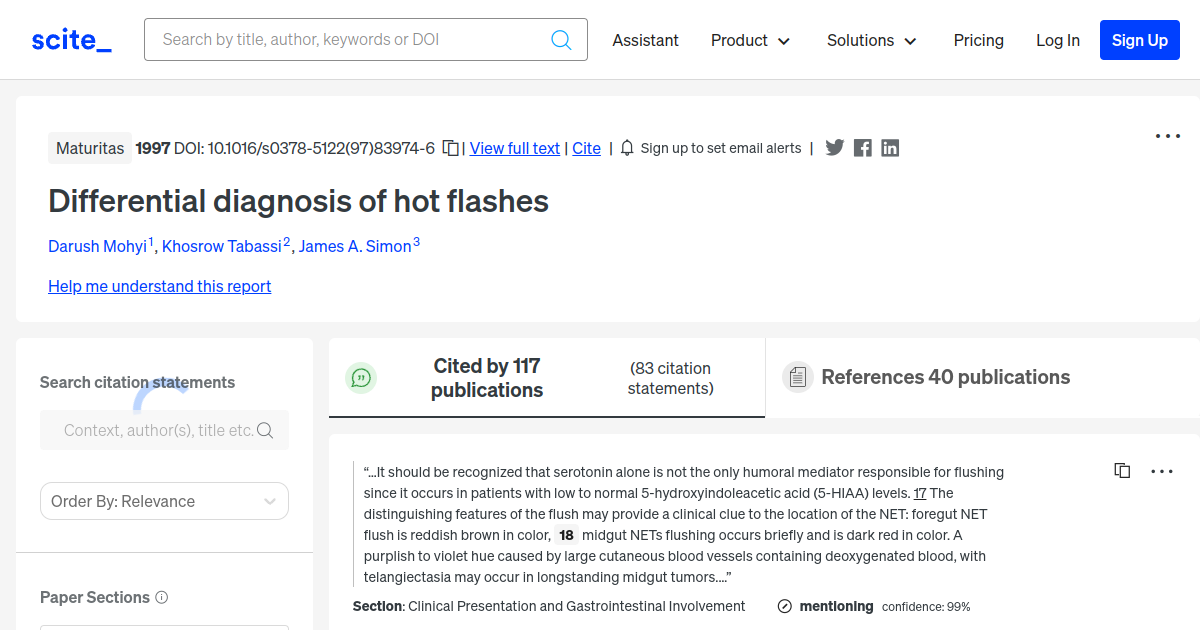Copy the citation statement text
This screenshot has width=1200, height=630.
click(1122, 471)
